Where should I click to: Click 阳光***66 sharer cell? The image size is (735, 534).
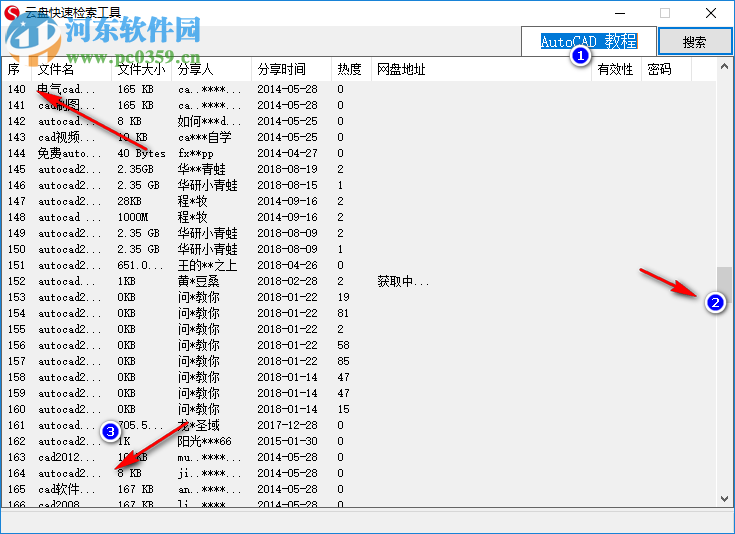tap(205, 441)
